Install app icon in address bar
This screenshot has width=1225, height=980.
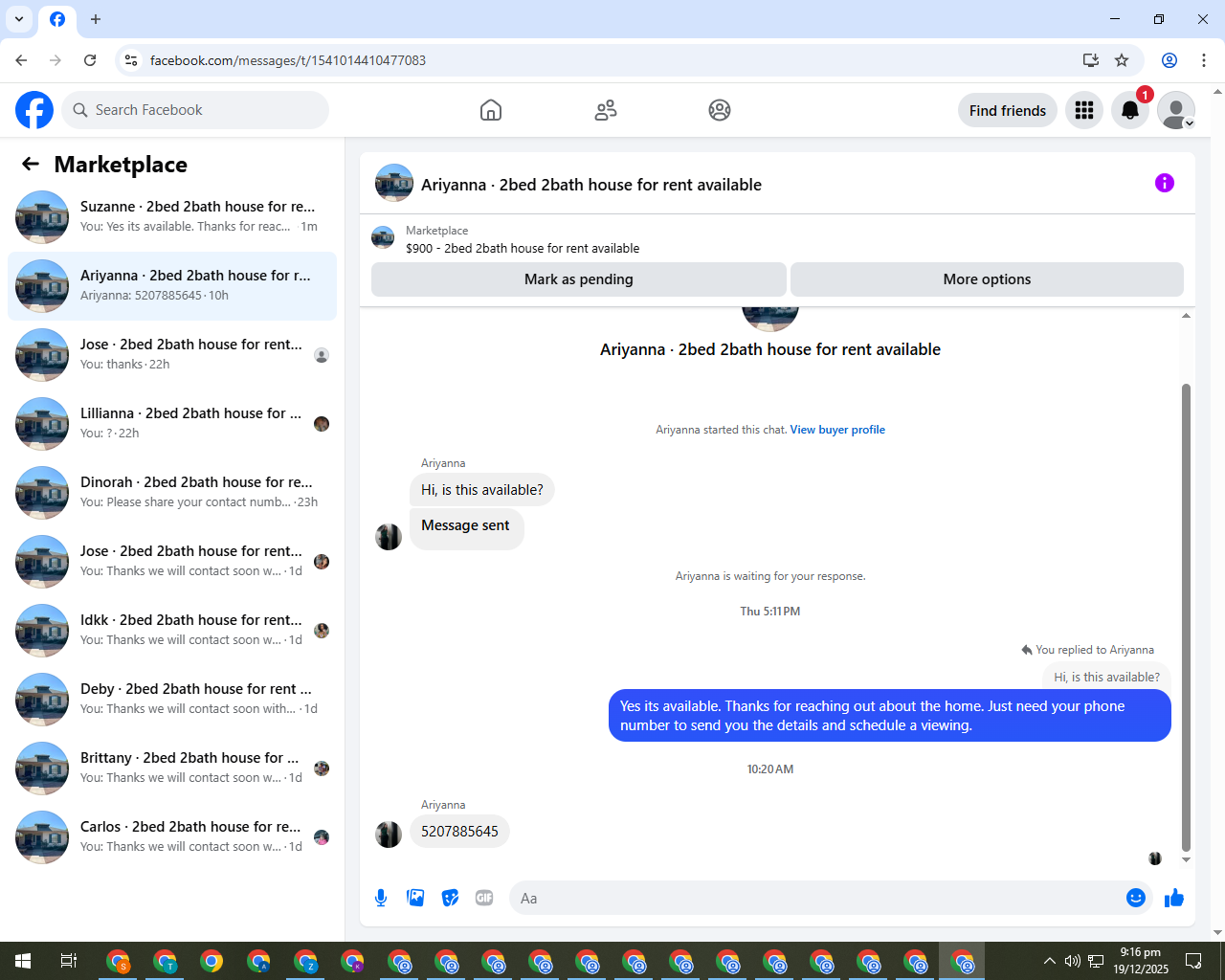point(1090,60)
